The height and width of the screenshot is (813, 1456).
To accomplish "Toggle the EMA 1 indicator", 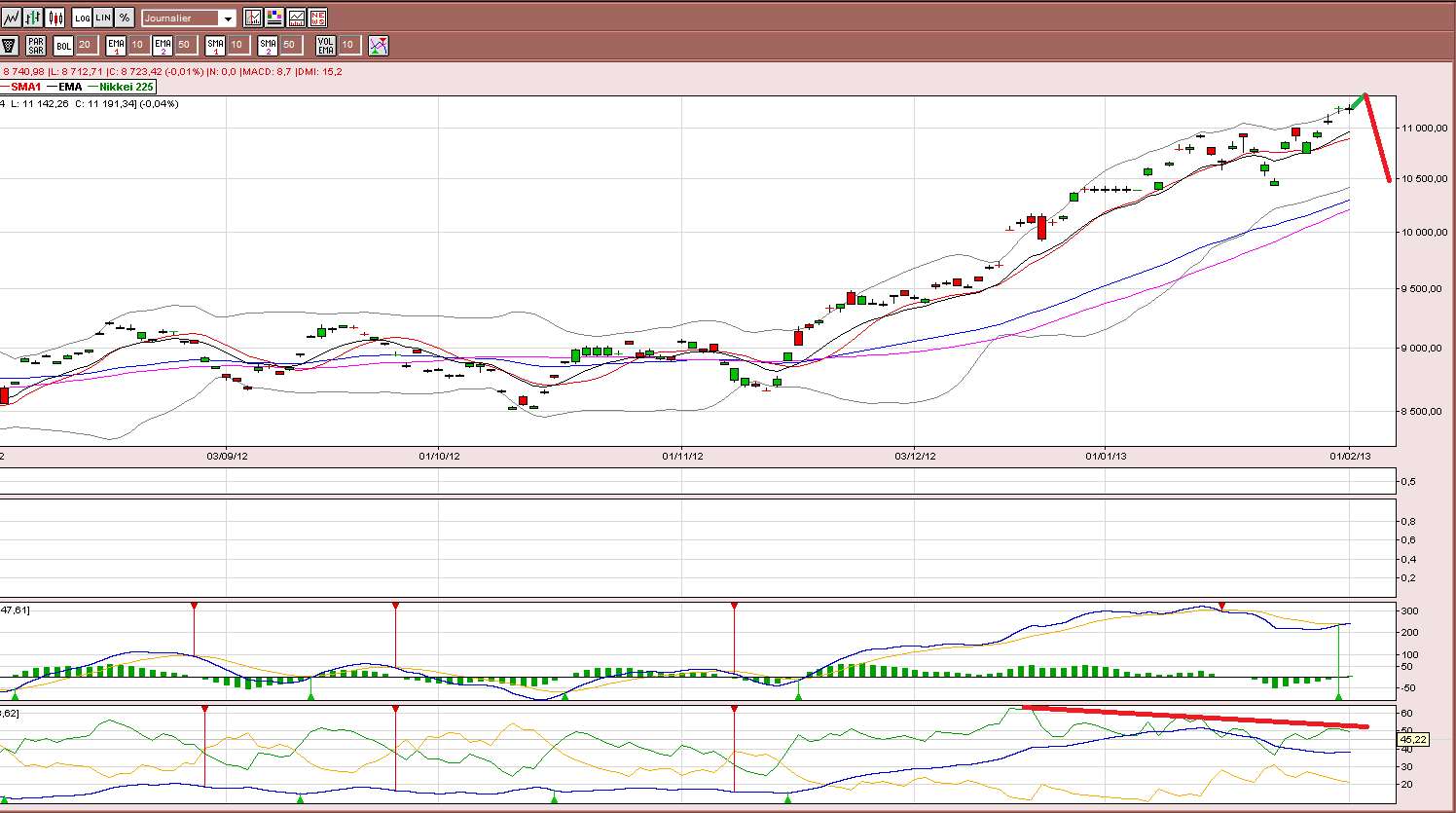I will pos(116,45).
